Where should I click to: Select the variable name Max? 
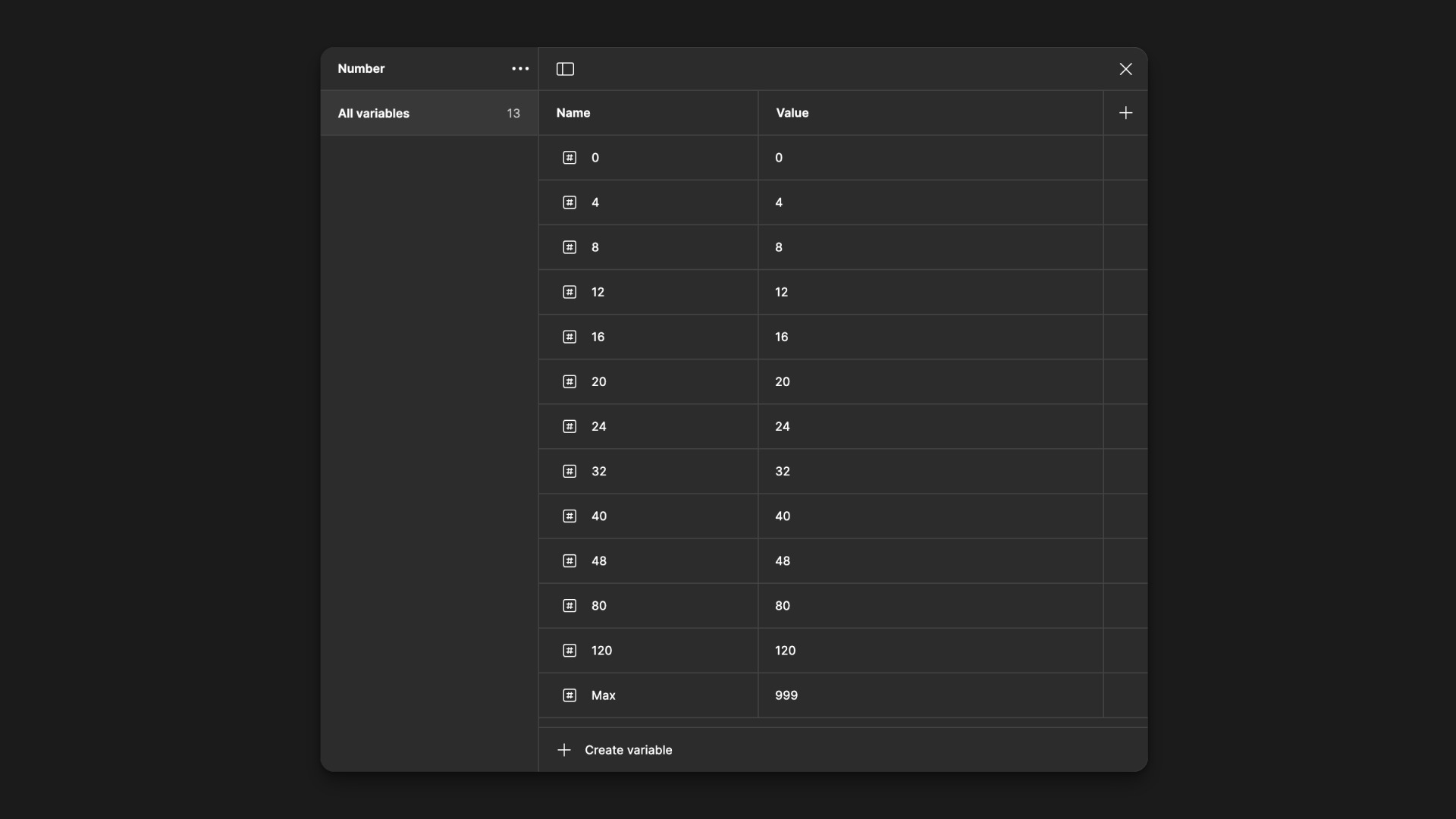603,695
